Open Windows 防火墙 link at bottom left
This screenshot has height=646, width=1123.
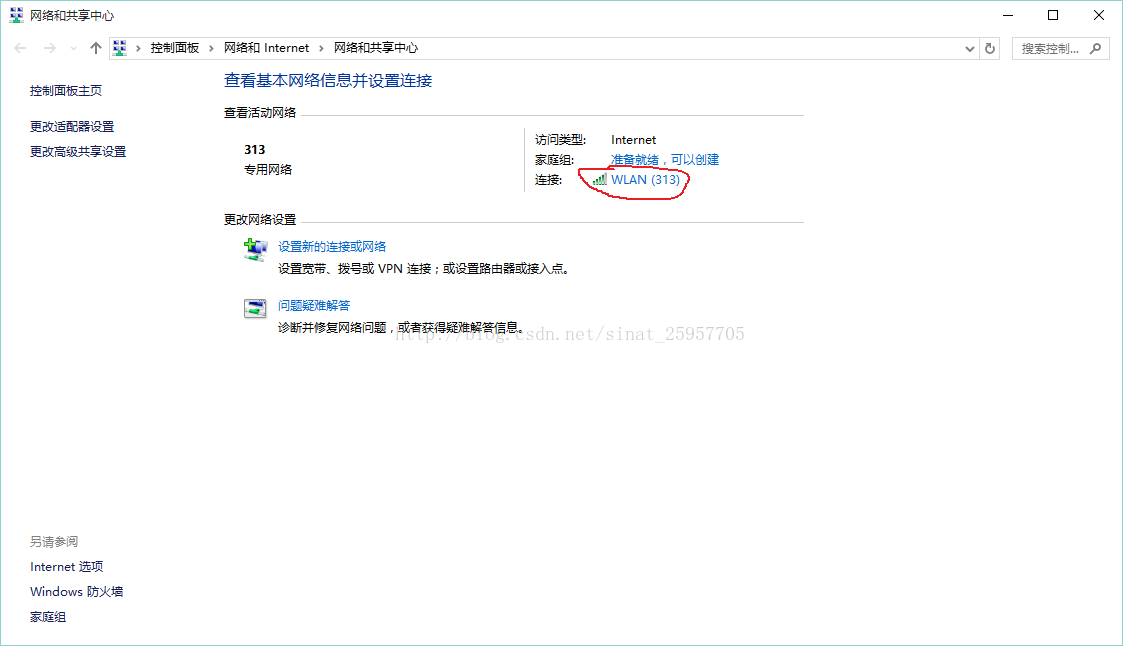click(x=76, y=591)
